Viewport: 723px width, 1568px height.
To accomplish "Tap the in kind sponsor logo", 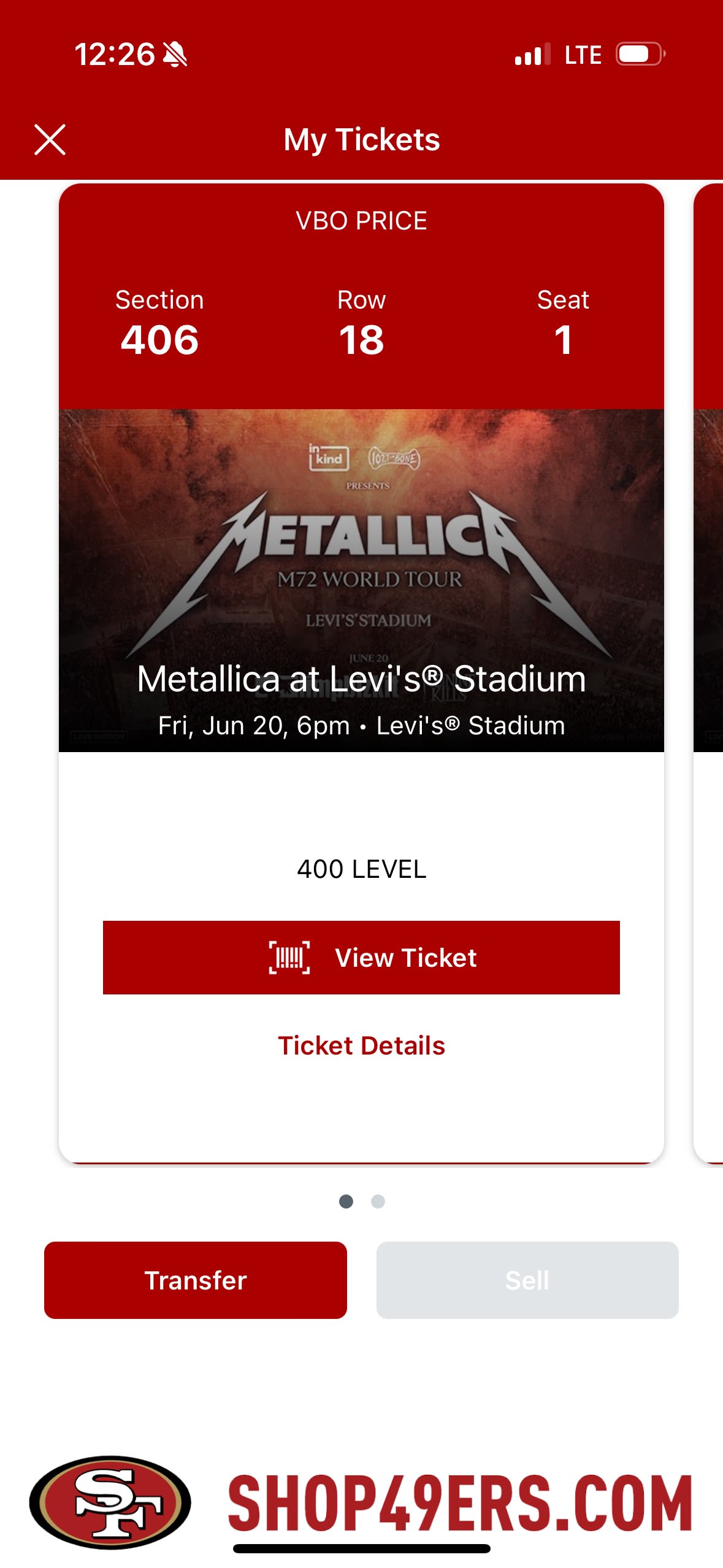I will (x=328, y=458).
